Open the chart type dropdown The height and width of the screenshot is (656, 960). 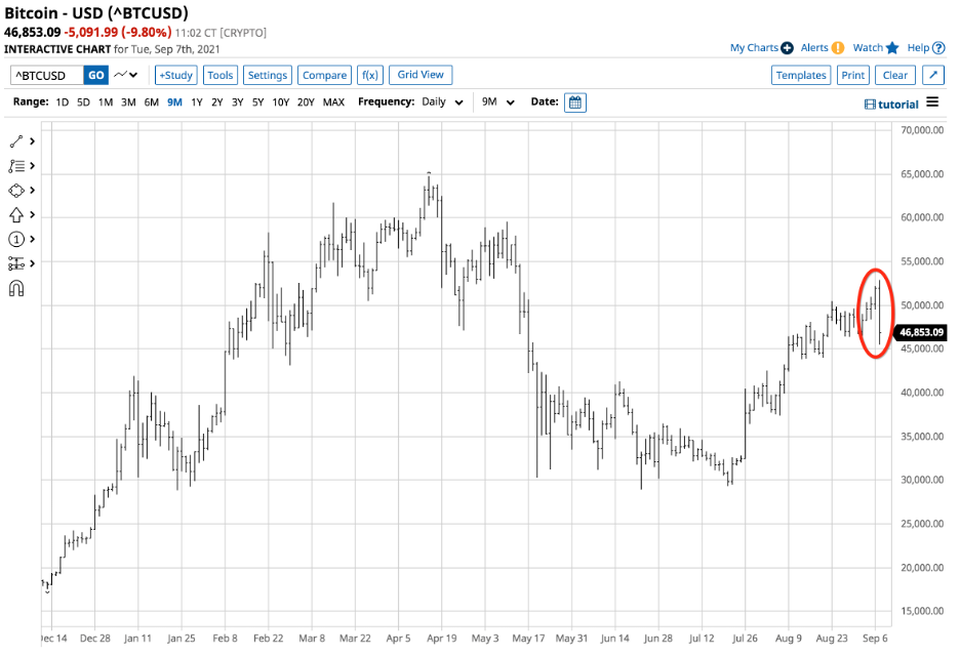coord(126,75)
